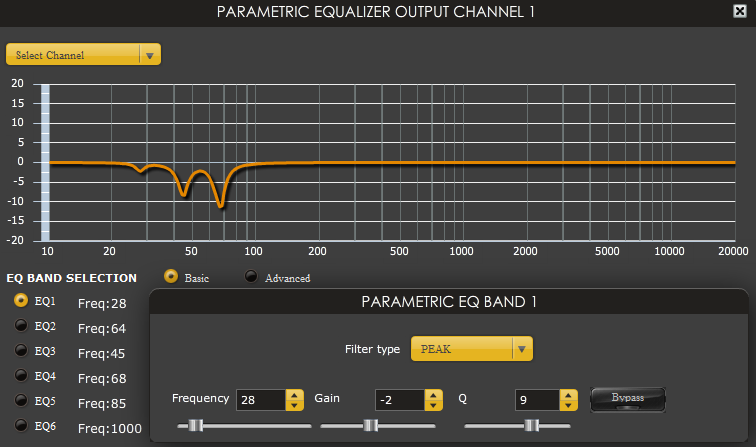The height and width of the screenshot is (447, 756).
Task: Switch to Advanced mode
Action: tap(251, 276)
